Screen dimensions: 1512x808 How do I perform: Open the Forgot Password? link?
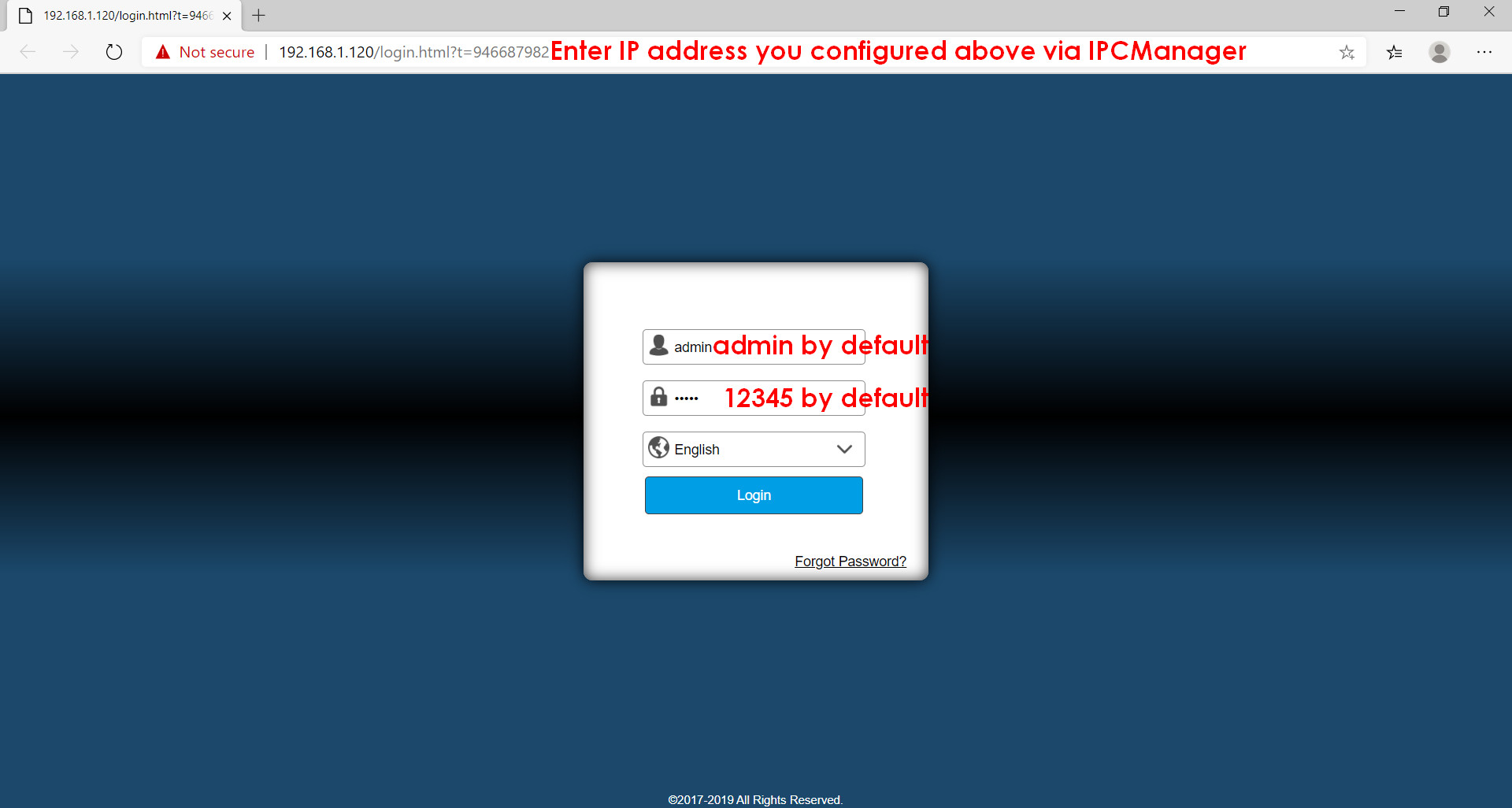click(850, 562)
